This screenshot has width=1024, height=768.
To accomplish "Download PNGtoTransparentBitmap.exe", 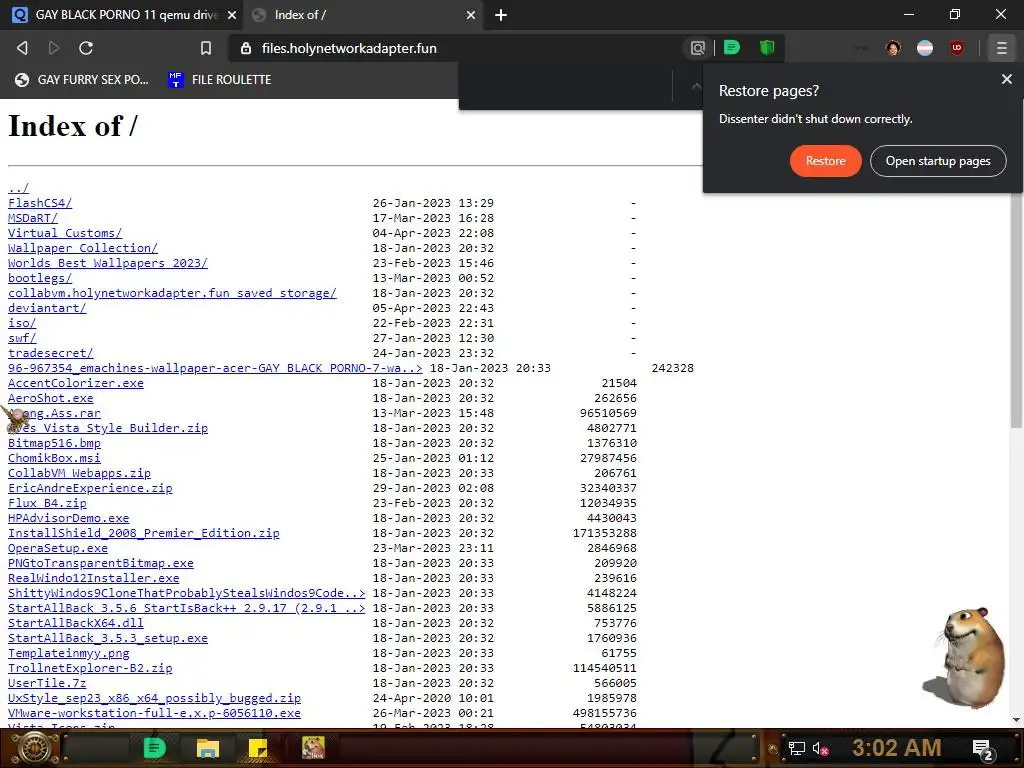I will [x=101, y=564].
